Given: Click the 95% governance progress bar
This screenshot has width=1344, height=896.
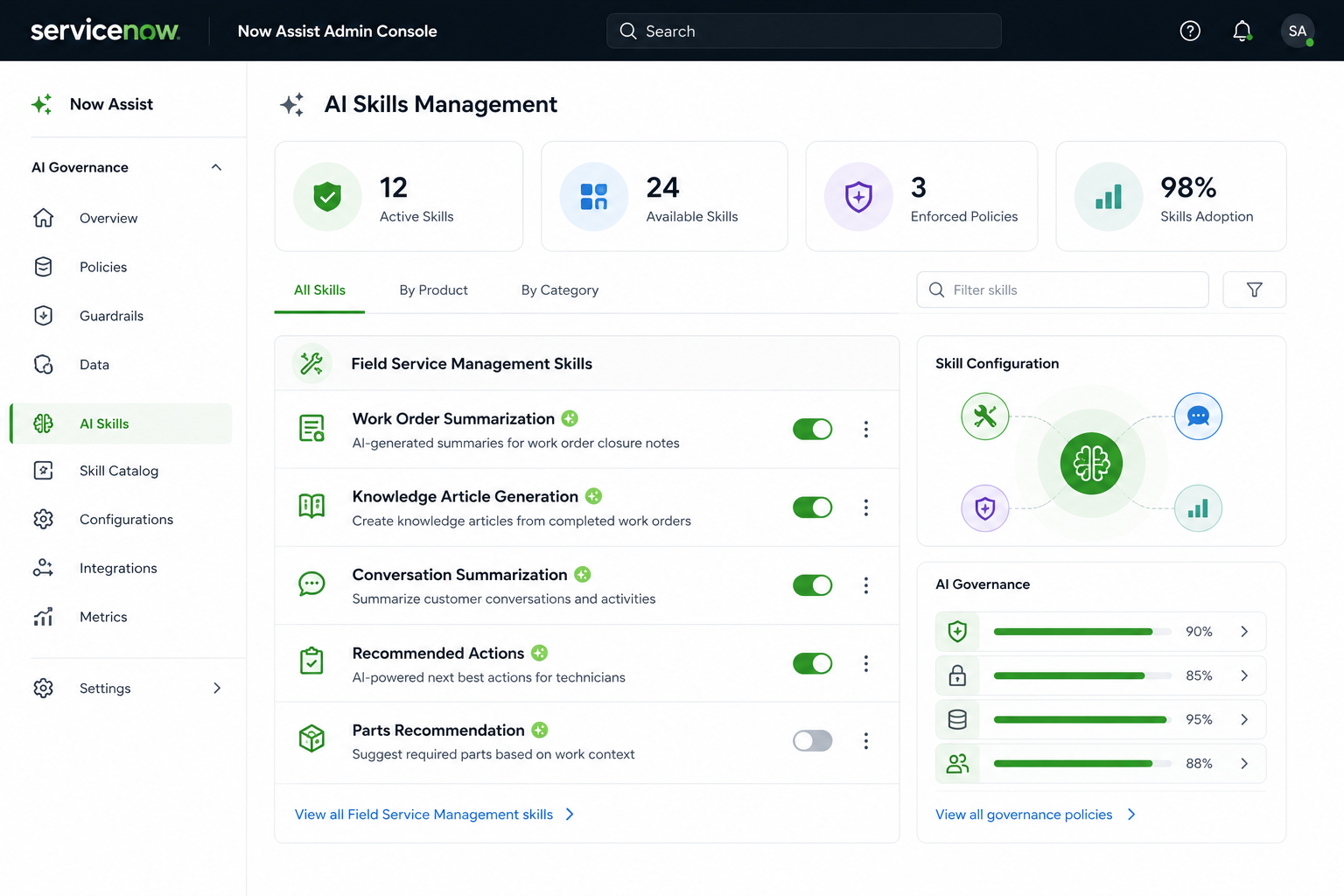Looking at the screenshot, I should click(x=1082, y=719).
